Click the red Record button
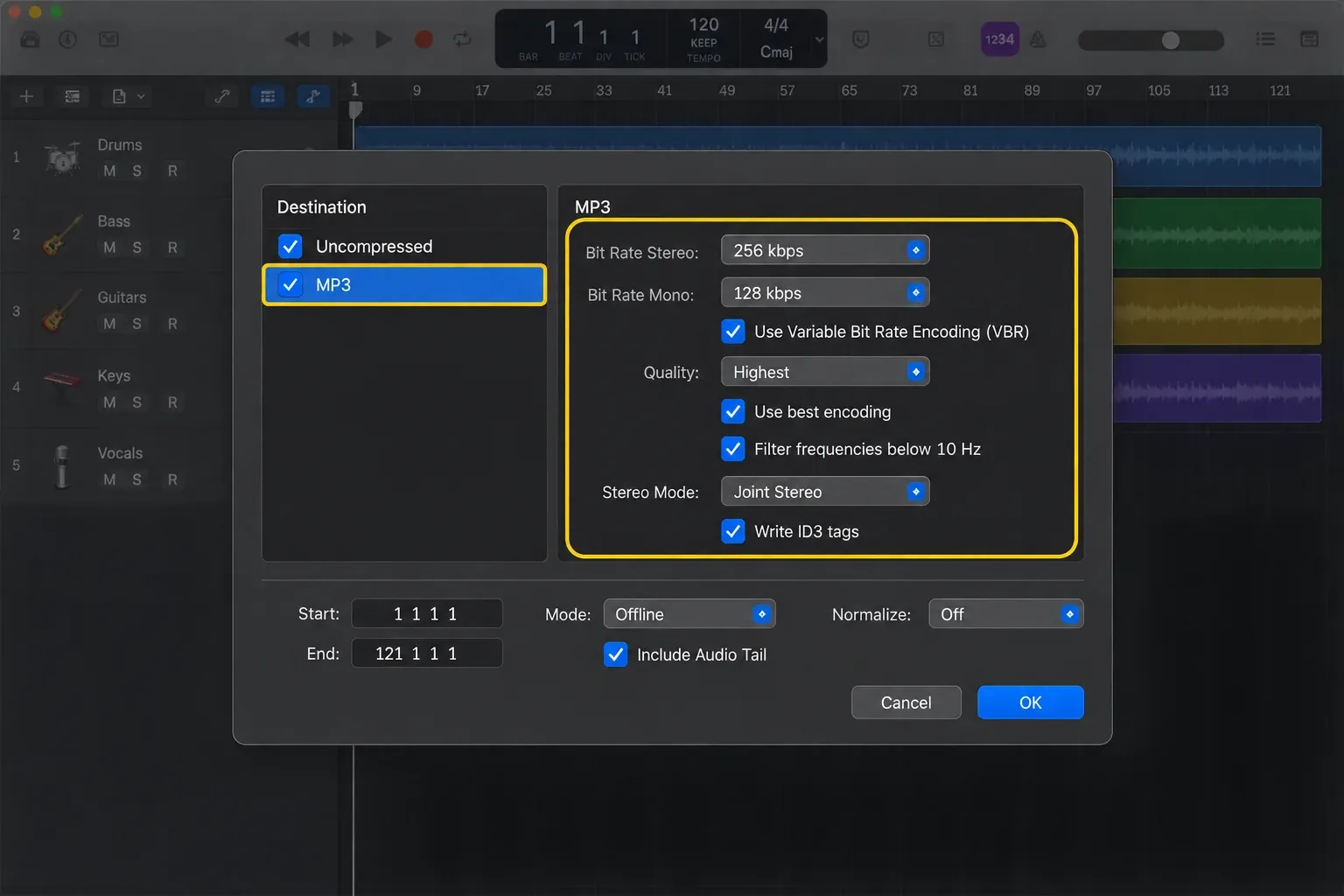Viewport: 1344px width, 896px height. 423,39
